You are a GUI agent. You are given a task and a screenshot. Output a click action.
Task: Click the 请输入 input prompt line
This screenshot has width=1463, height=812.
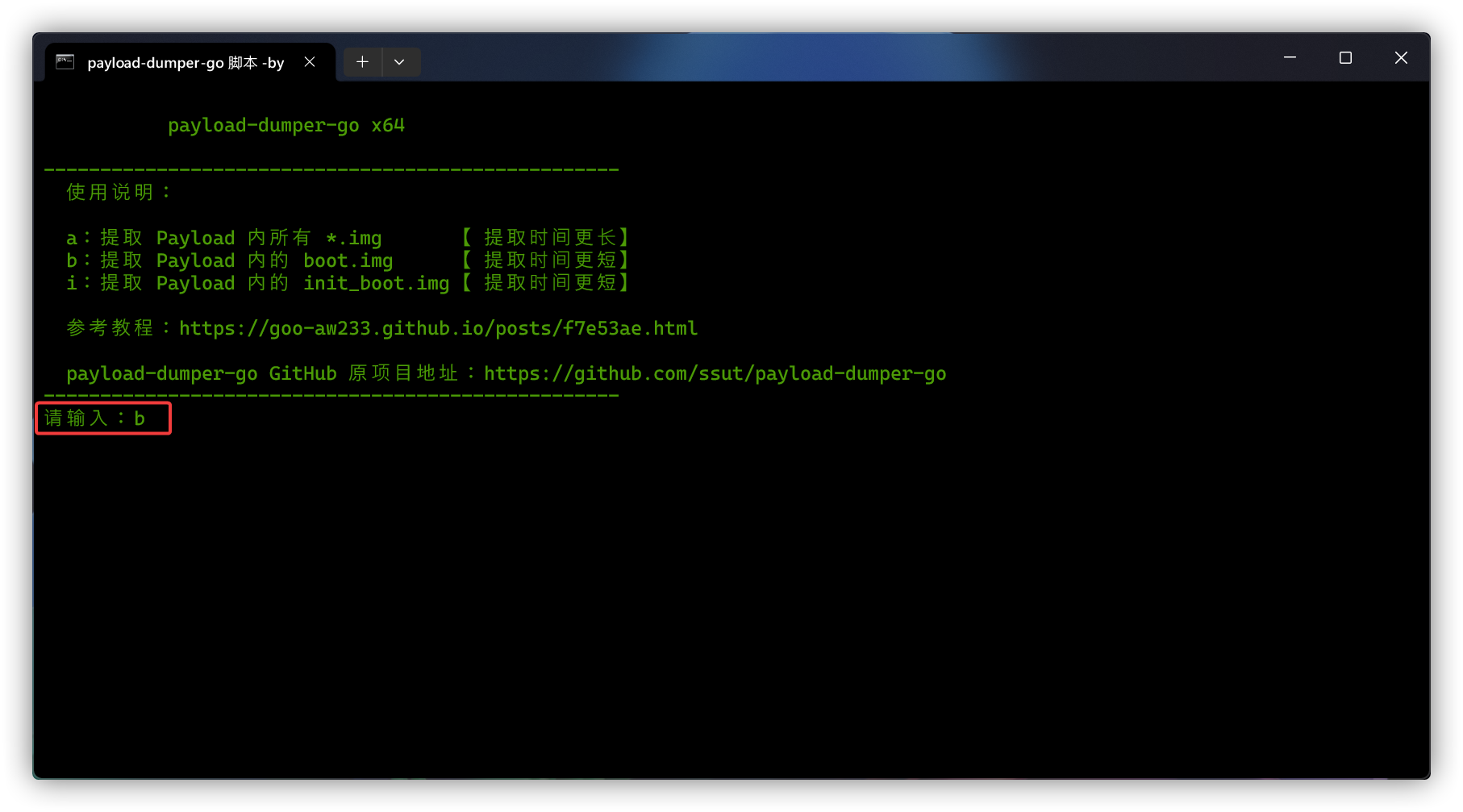click(x=103, y=418)
